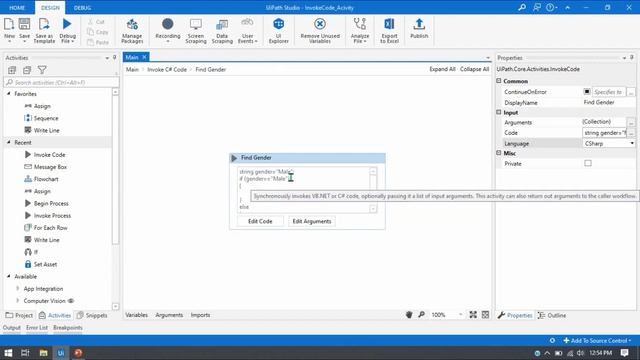Open File Explorer from taskbar
Image resolution: width=640 pixels, height=360 pixels.
[43, 353]
